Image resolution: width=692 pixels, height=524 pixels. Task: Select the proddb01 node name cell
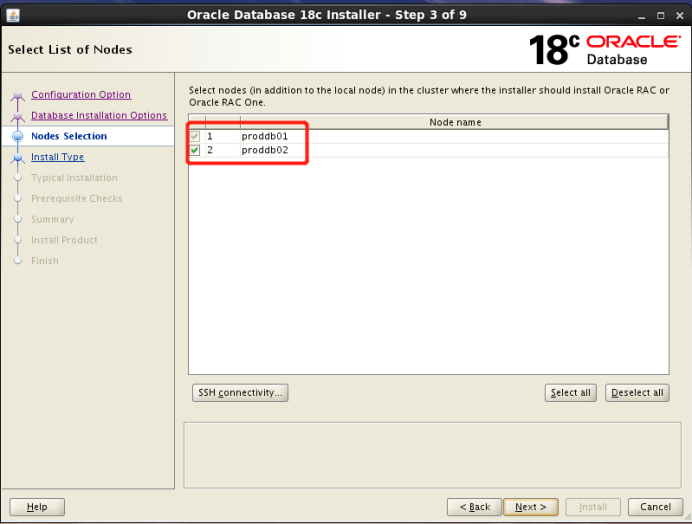click(x=454, y=136)
